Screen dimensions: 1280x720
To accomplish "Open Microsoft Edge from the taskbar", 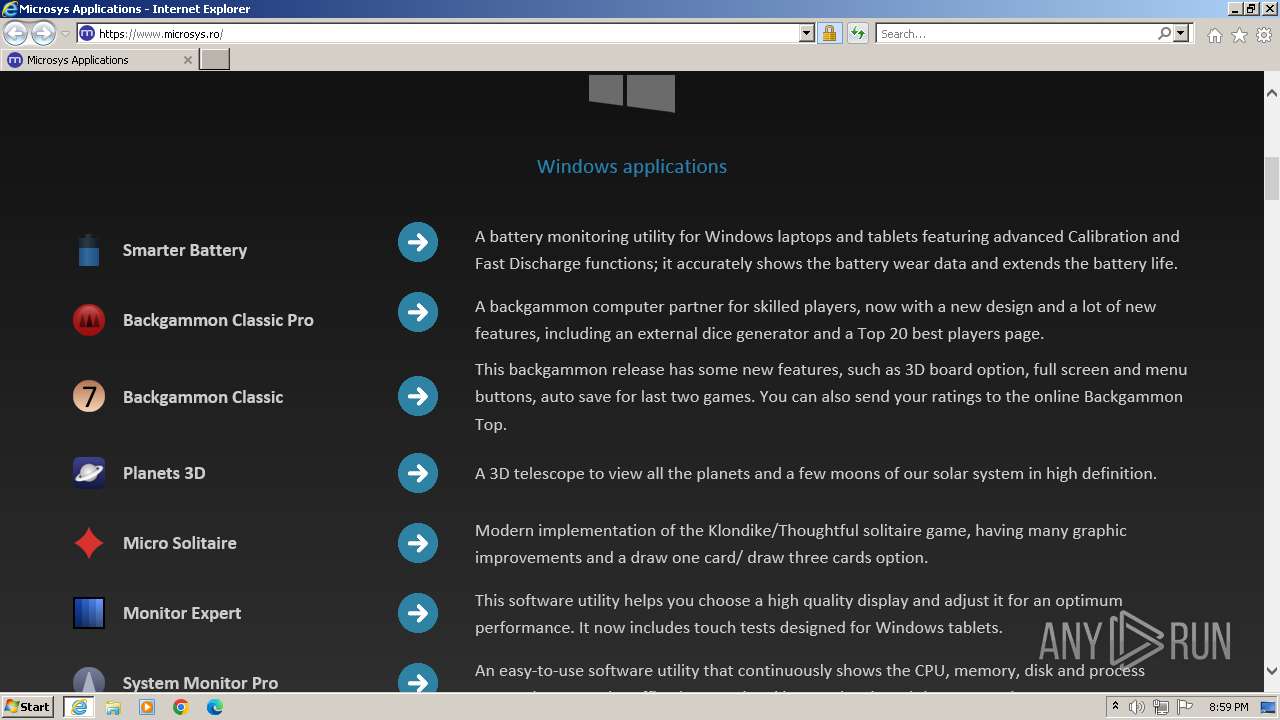I will pyautogui.click(x=215, y=707).
